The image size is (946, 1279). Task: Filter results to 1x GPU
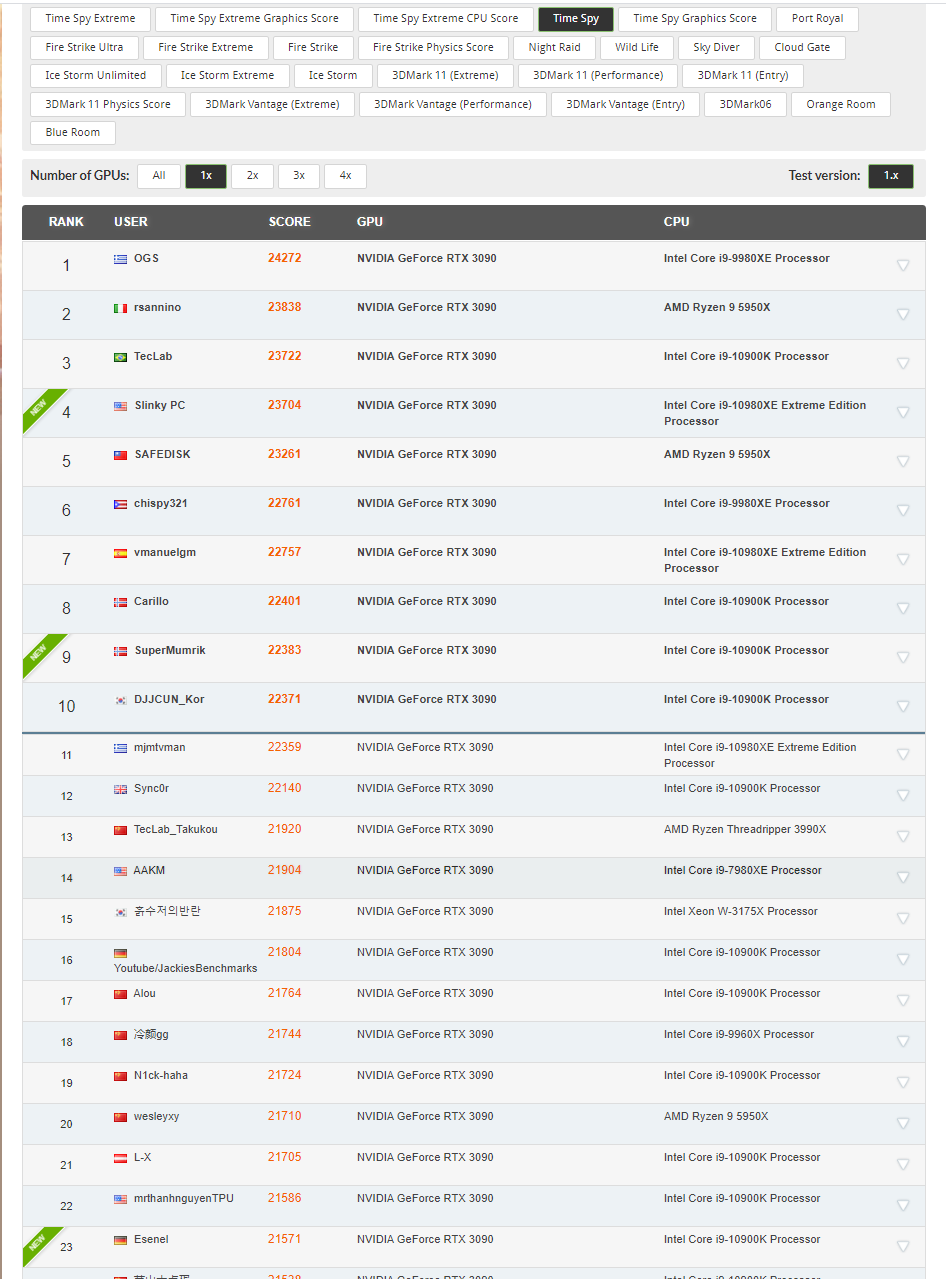[206, 176]
